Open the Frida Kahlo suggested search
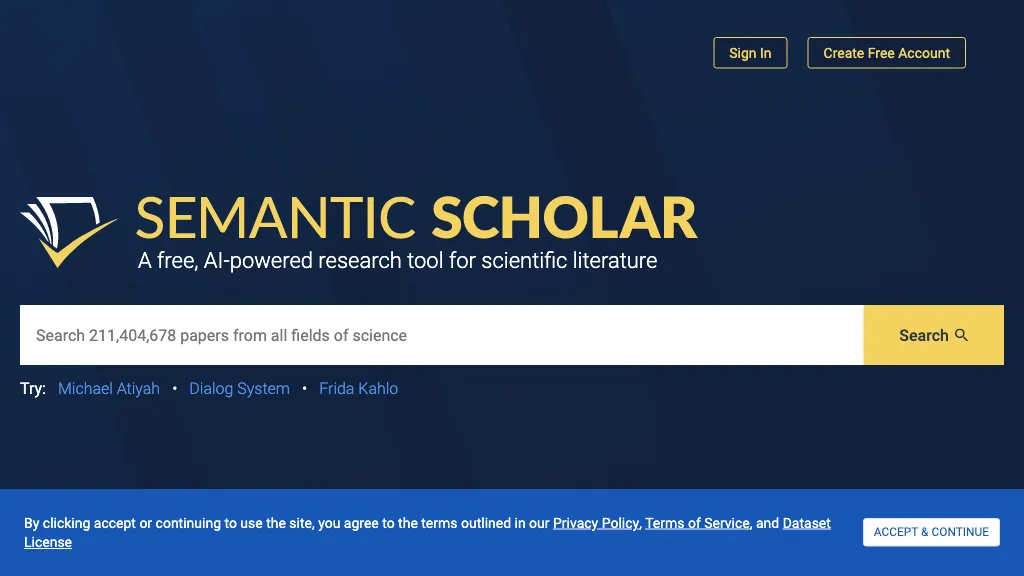 358,389
